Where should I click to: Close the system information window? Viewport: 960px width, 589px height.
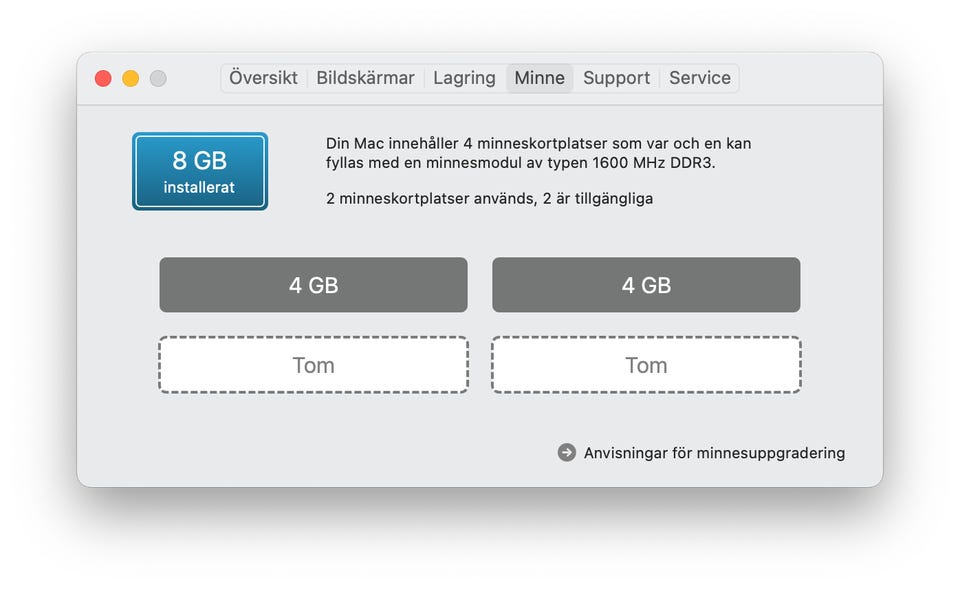click(x=103, y=78)
